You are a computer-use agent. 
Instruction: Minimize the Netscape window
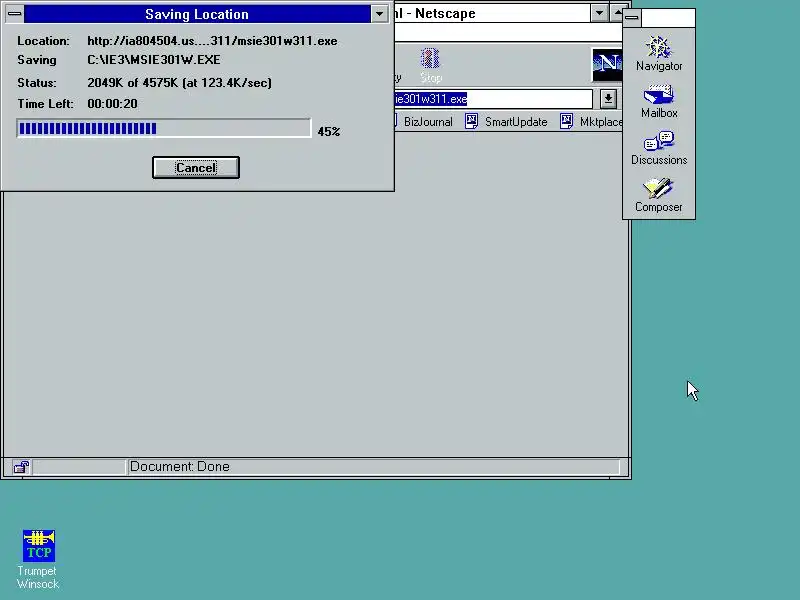click(599, 13)
